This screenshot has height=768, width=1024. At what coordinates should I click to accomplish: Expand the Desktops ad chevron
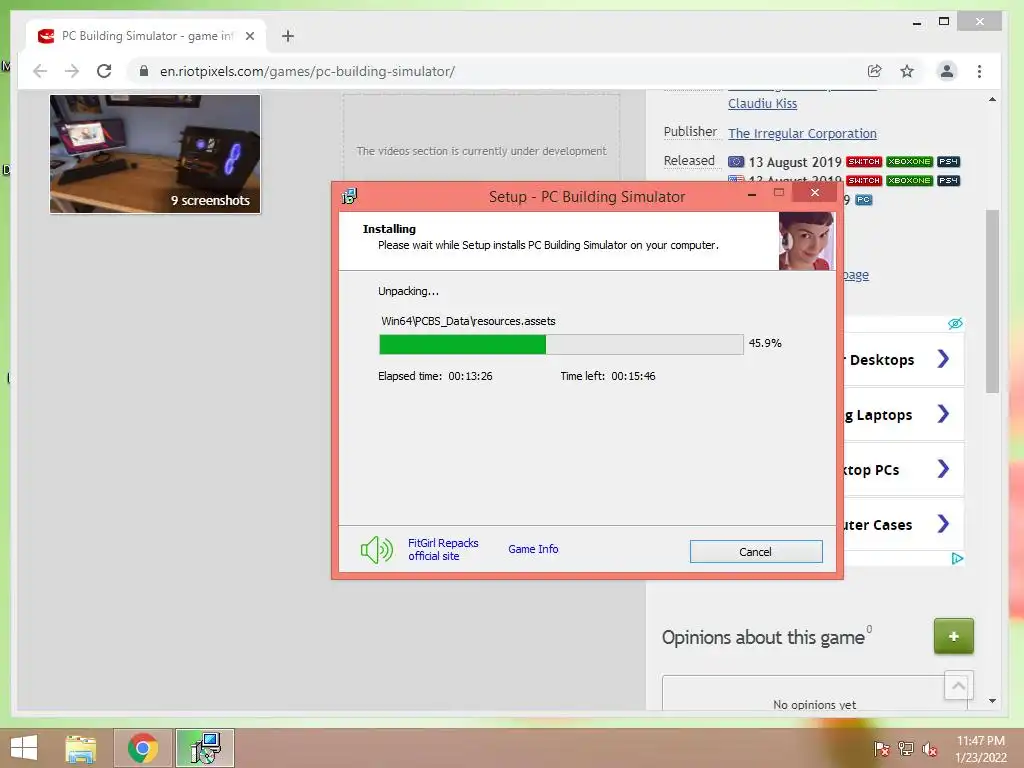point(943,359)
